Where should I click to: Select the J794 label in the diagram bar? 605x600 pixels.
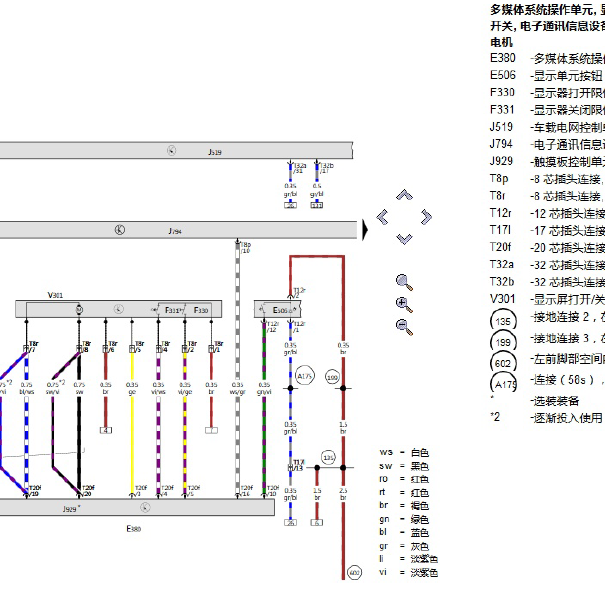click(x=175, y=231)
